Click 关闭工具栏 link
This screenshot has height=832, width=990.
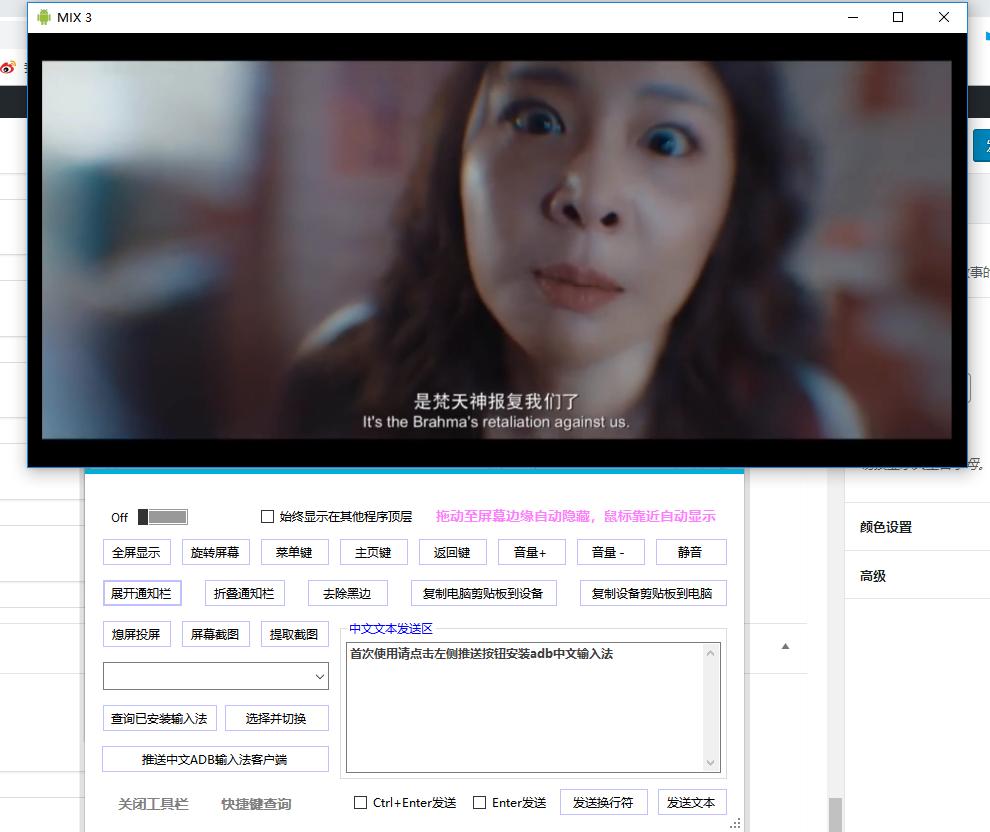(x=153, y=804)
